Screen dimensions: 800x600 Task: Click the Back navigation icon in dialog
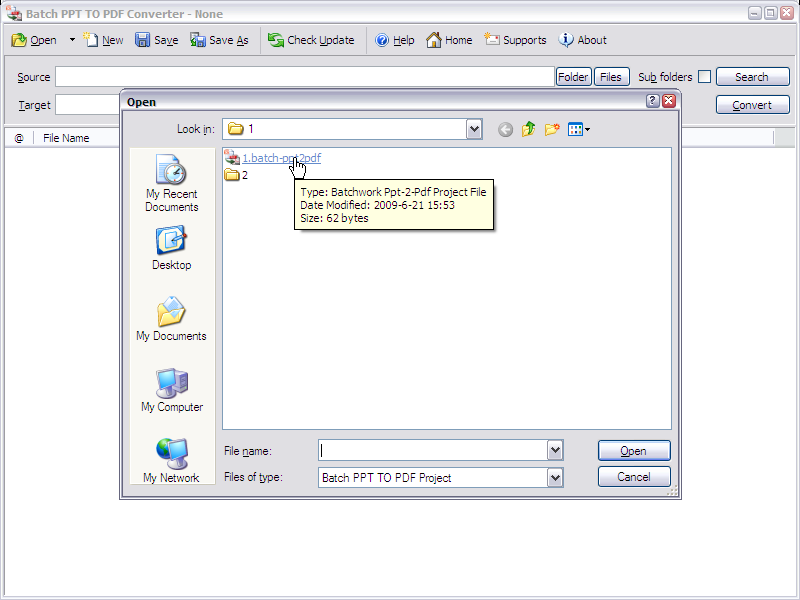coord(505,130)
